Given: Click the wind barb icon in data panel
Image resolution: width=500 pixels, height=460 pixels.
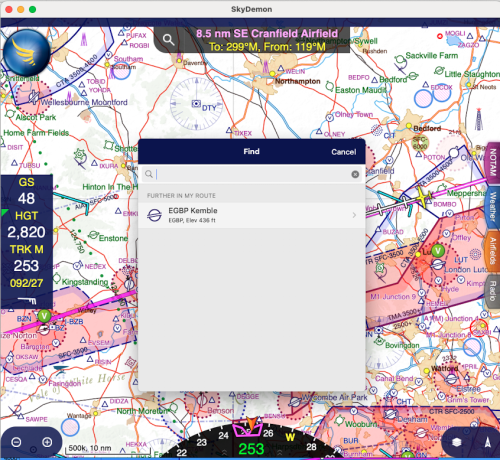Looking at the screenshot, I should (27, 300).
